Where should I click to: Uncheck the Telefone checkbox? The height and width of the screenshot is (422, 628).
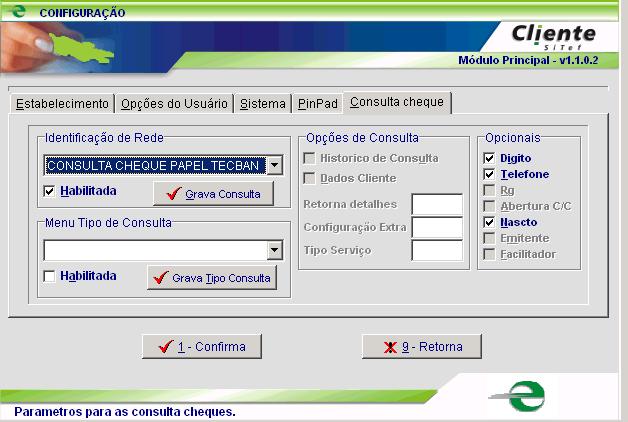click(x=489, y=174)
